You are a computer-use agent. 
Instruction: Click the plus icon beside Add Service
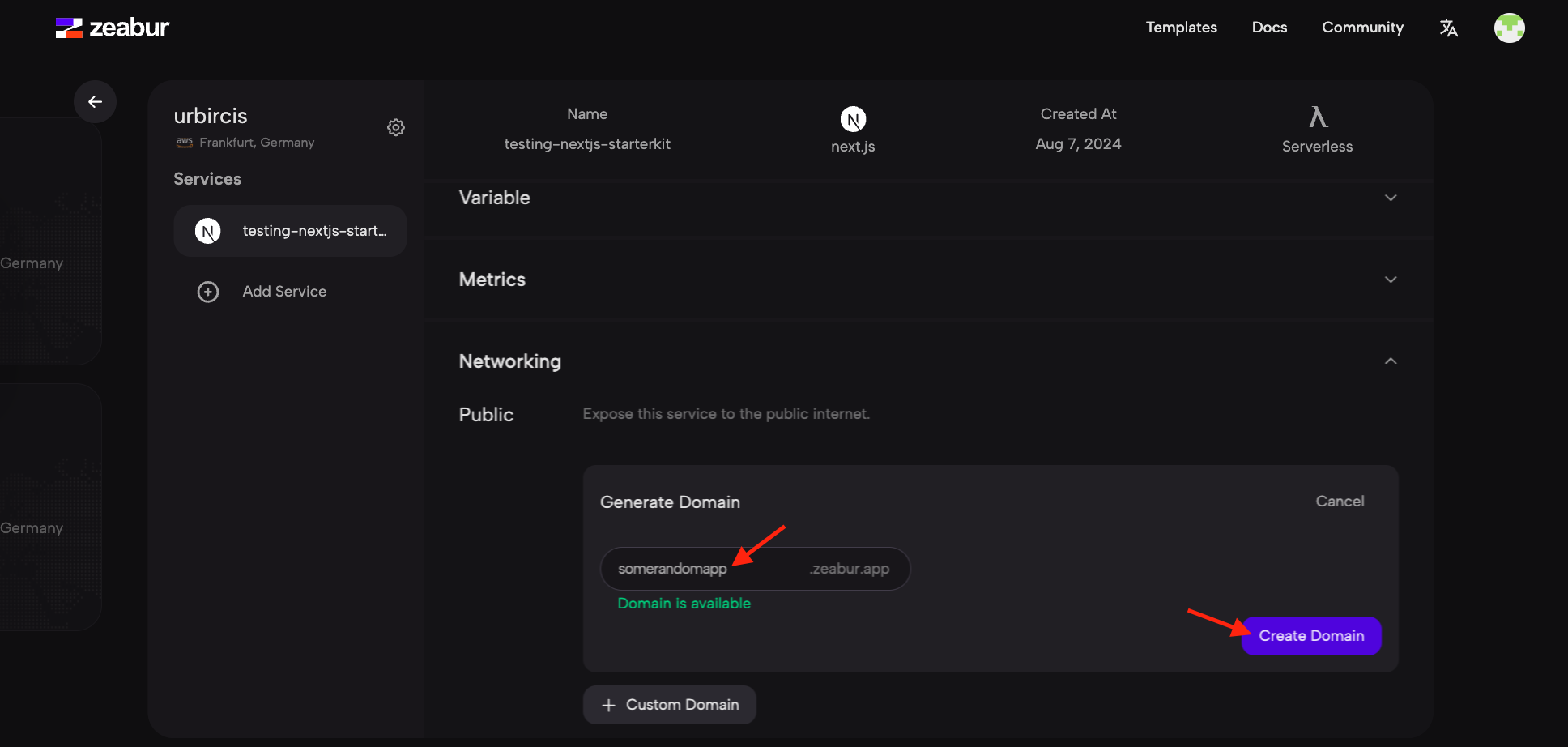(x=208, y=292)
